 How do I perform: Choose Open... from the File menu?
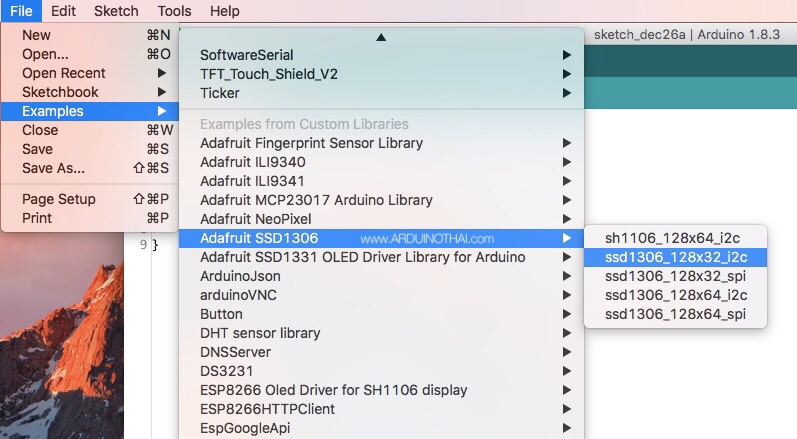tap(90, 54)
